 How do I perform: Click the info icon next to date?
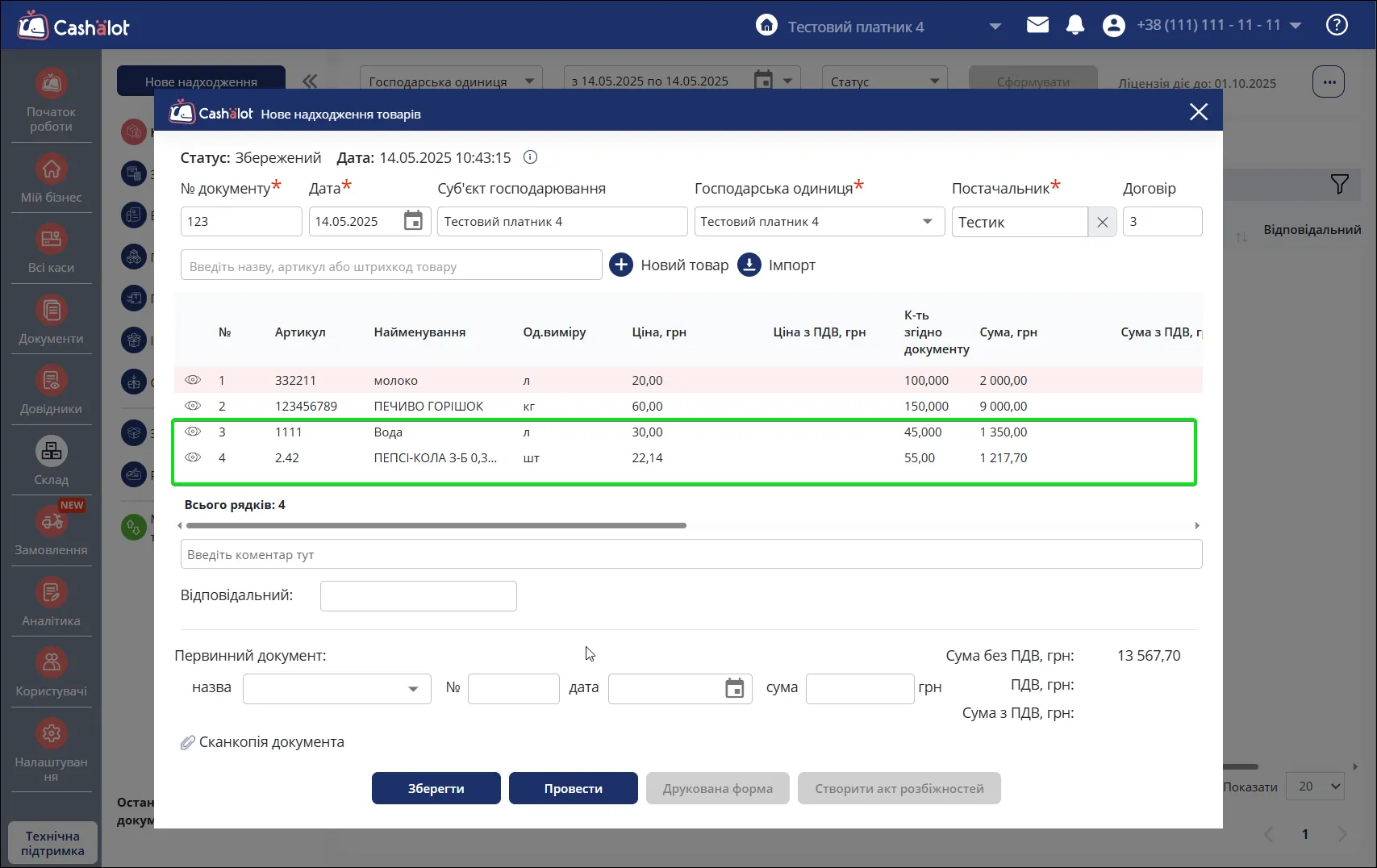tap(530, 157)
